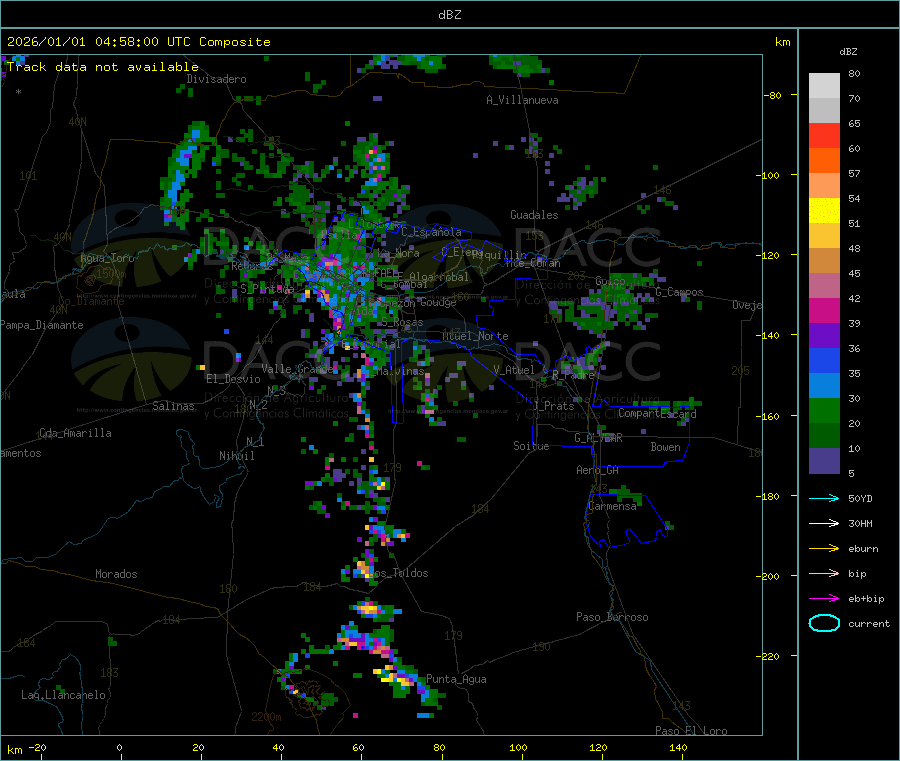Click the Bowen map label

pos(665,447)
